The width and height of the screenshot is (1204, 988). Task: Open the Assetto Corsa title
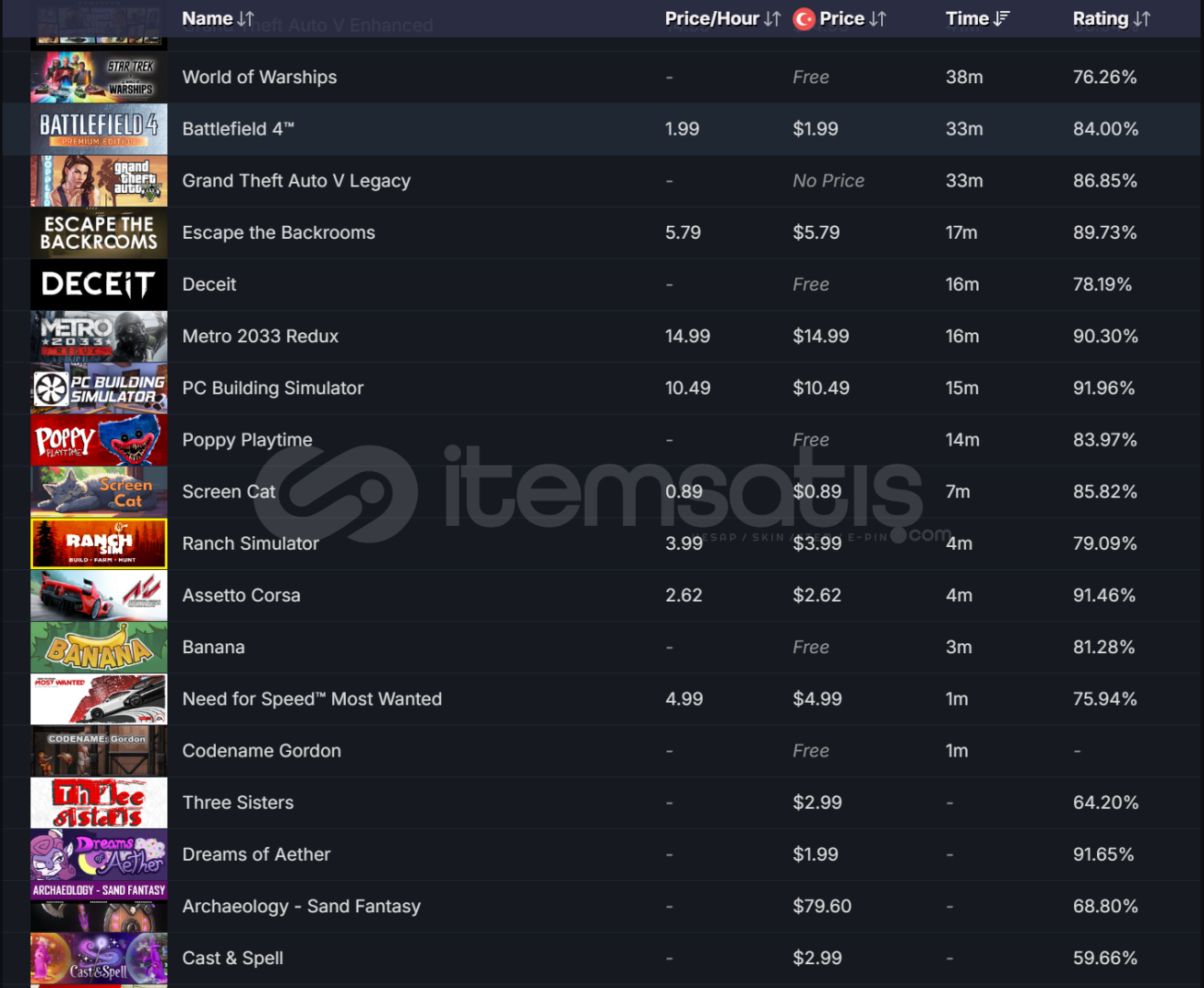242,596
